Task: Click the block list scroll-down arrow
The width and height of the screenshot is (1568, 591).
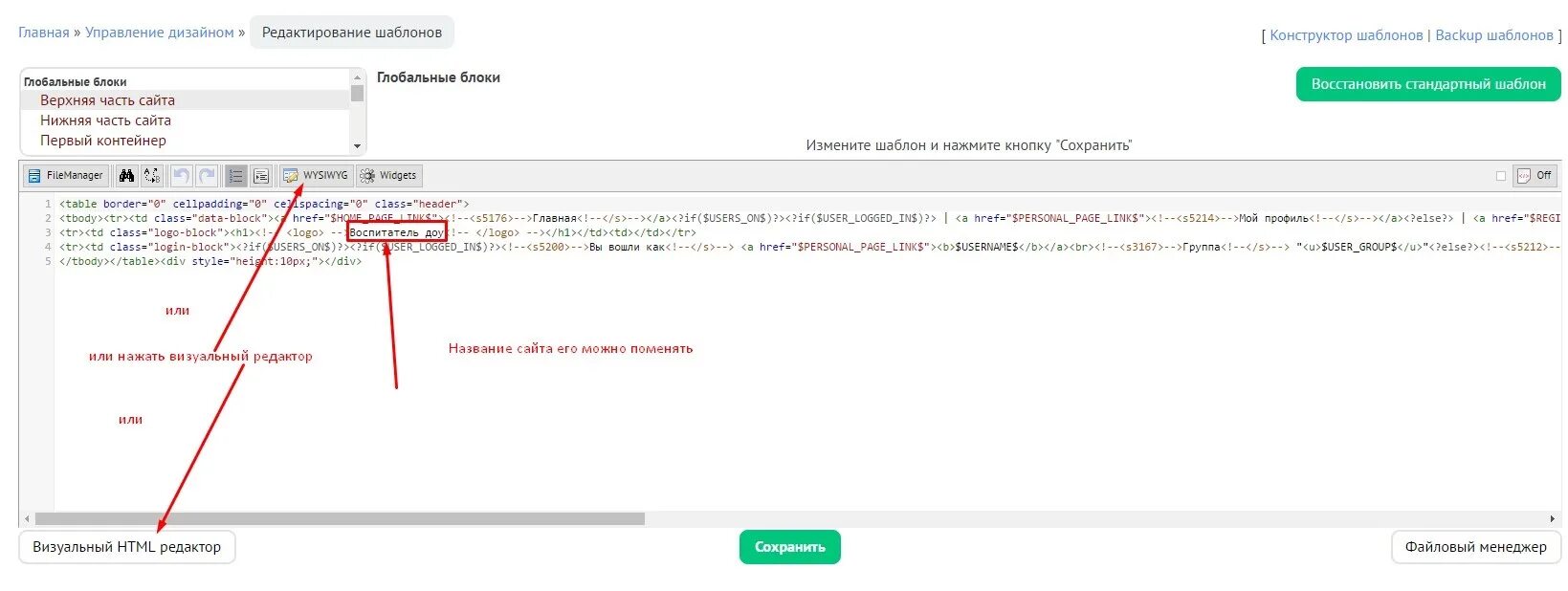Action: tap(358, 146)
